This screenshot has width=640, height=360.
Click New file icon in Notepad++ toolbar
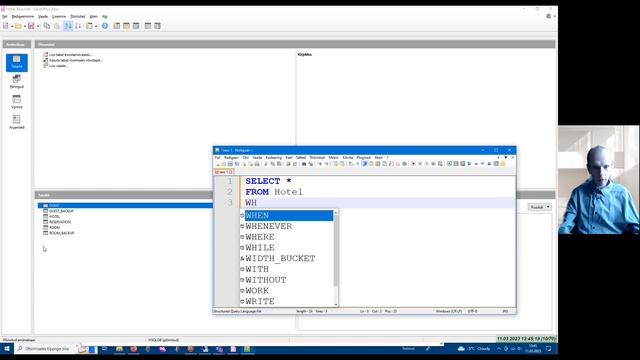point(218,164)
